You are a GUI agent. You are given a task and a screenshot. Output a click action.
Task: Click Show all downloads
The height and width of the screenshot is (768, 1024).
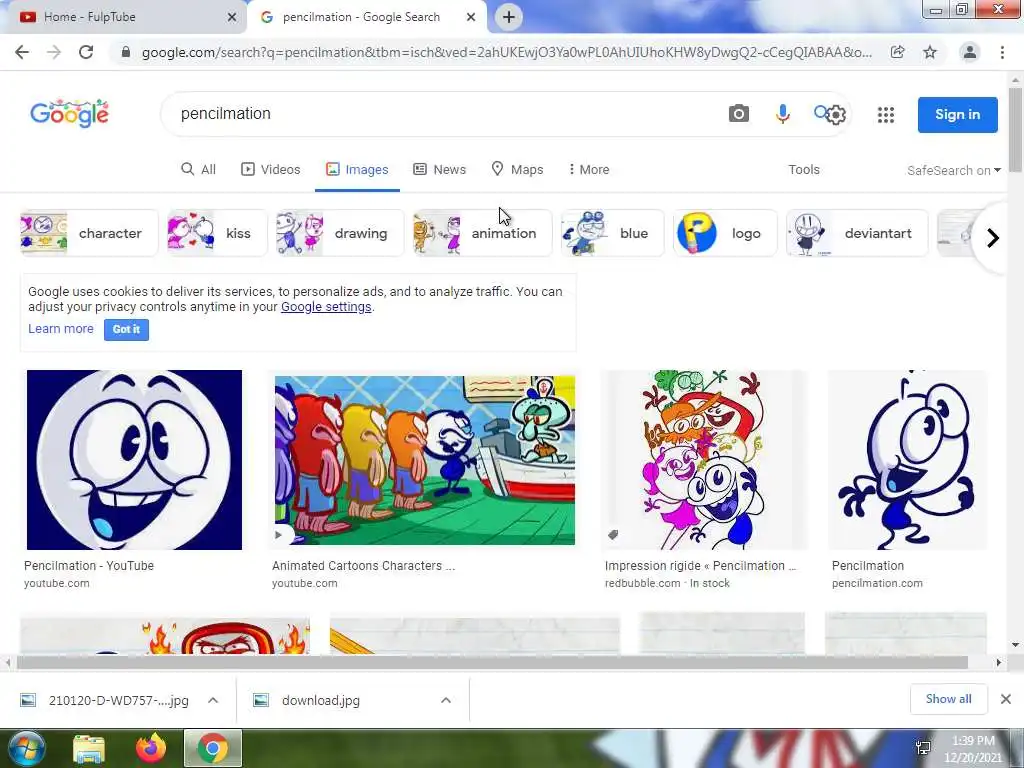[948, 699]
